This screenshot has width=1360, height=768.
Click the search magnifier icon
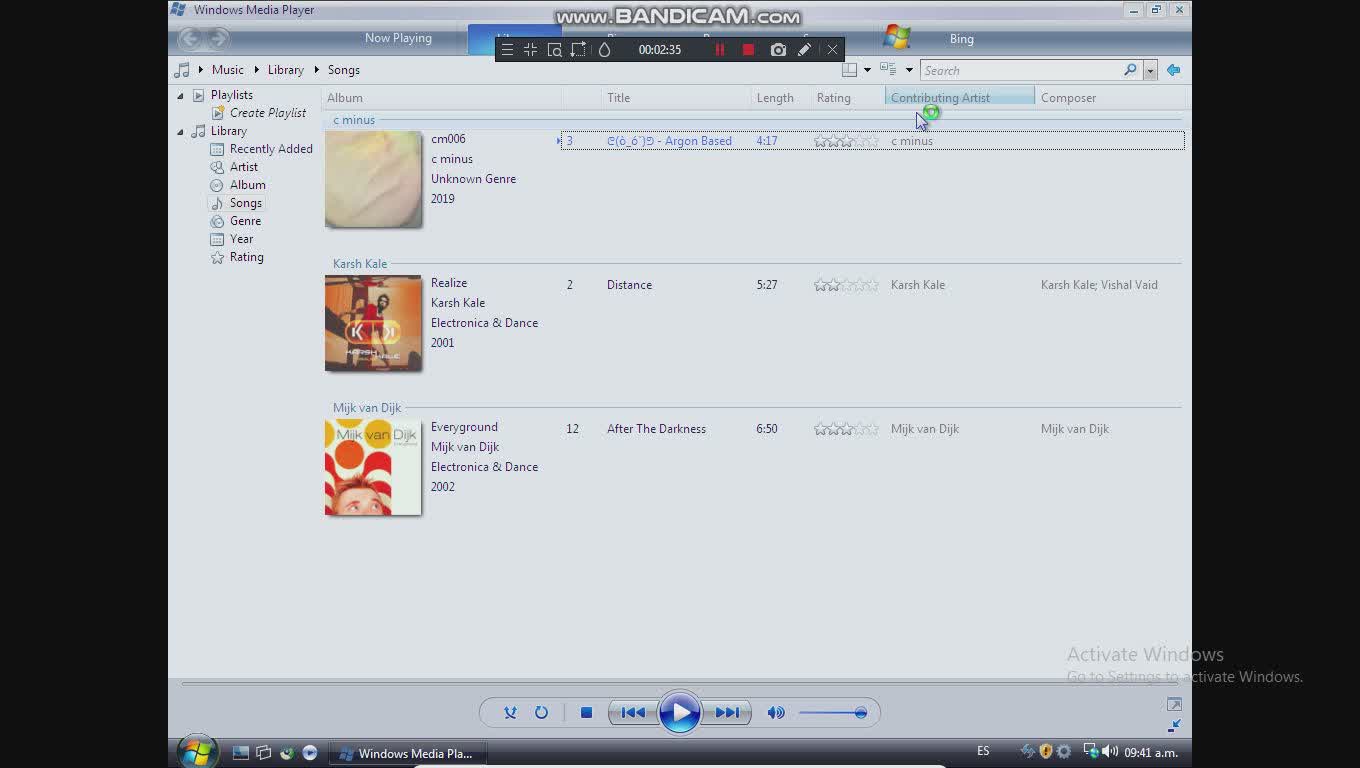1129,70
